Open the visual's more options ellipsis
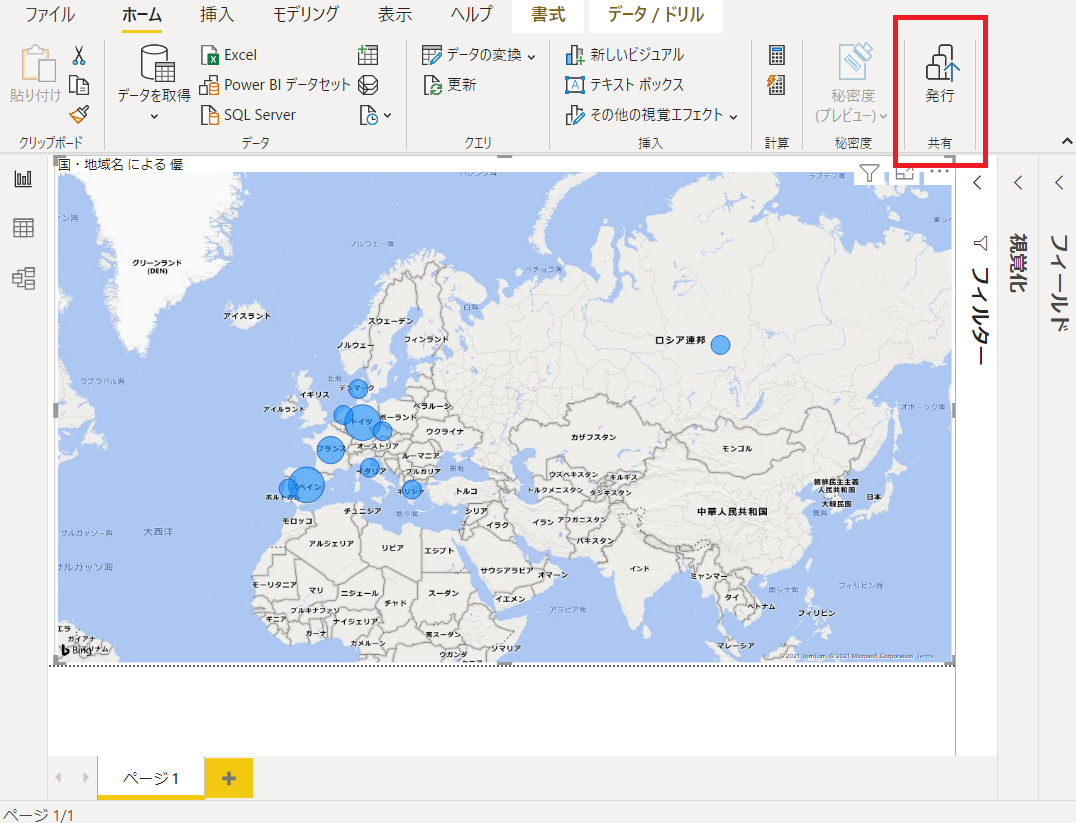The height and width of the screenshot is (823, 1076). [x=938, y=172]
